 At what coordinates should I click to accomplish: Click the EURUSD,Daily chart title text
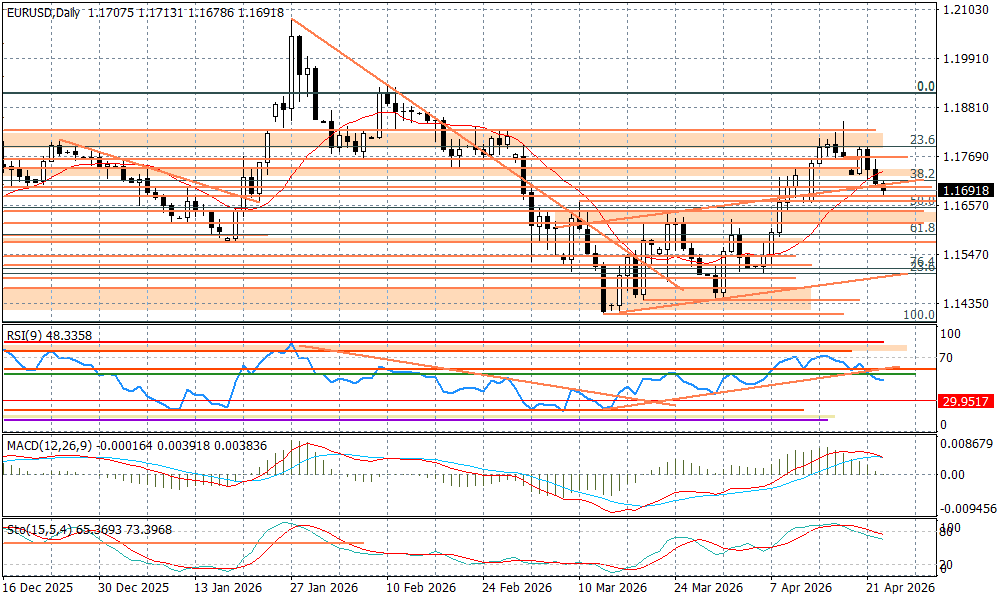point(42,13)
